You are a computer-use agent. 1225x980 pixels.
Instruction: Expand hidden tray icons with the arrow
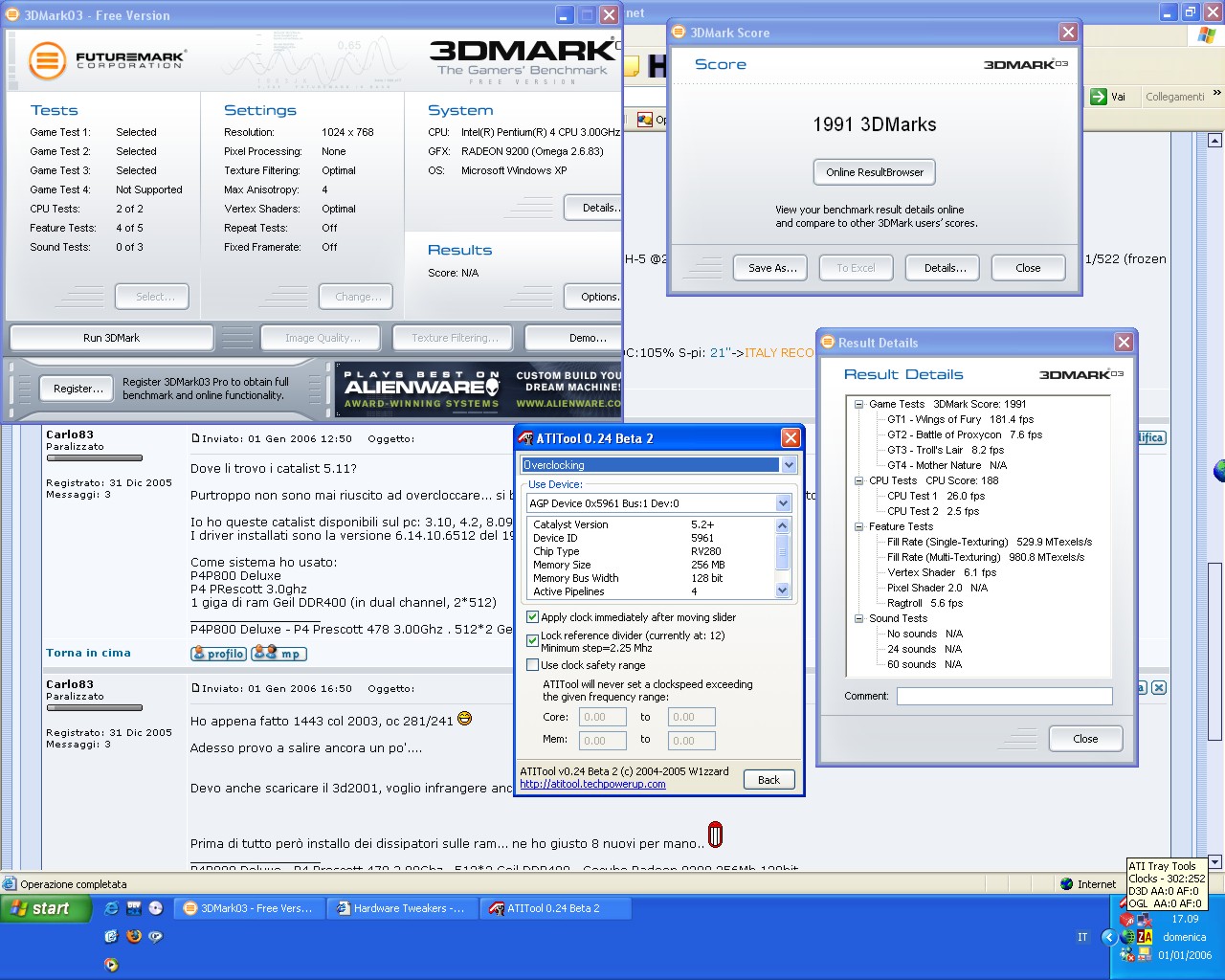[1109, 937]
